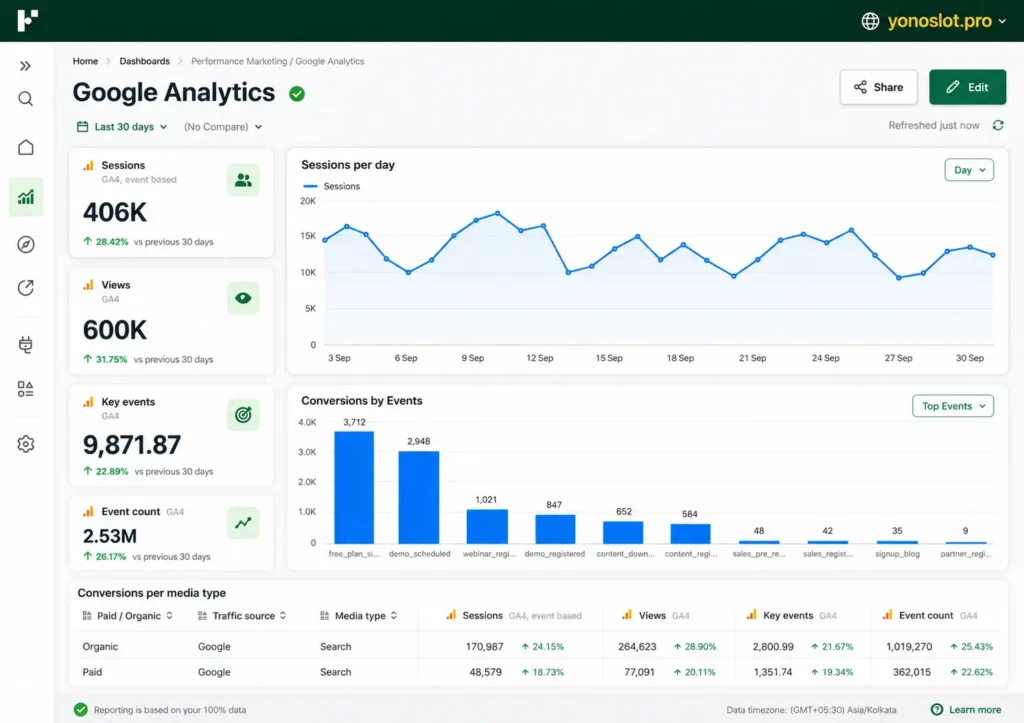Click the 2.53M Event count value
1024x723 pixels.
click(x=110, y=536)
